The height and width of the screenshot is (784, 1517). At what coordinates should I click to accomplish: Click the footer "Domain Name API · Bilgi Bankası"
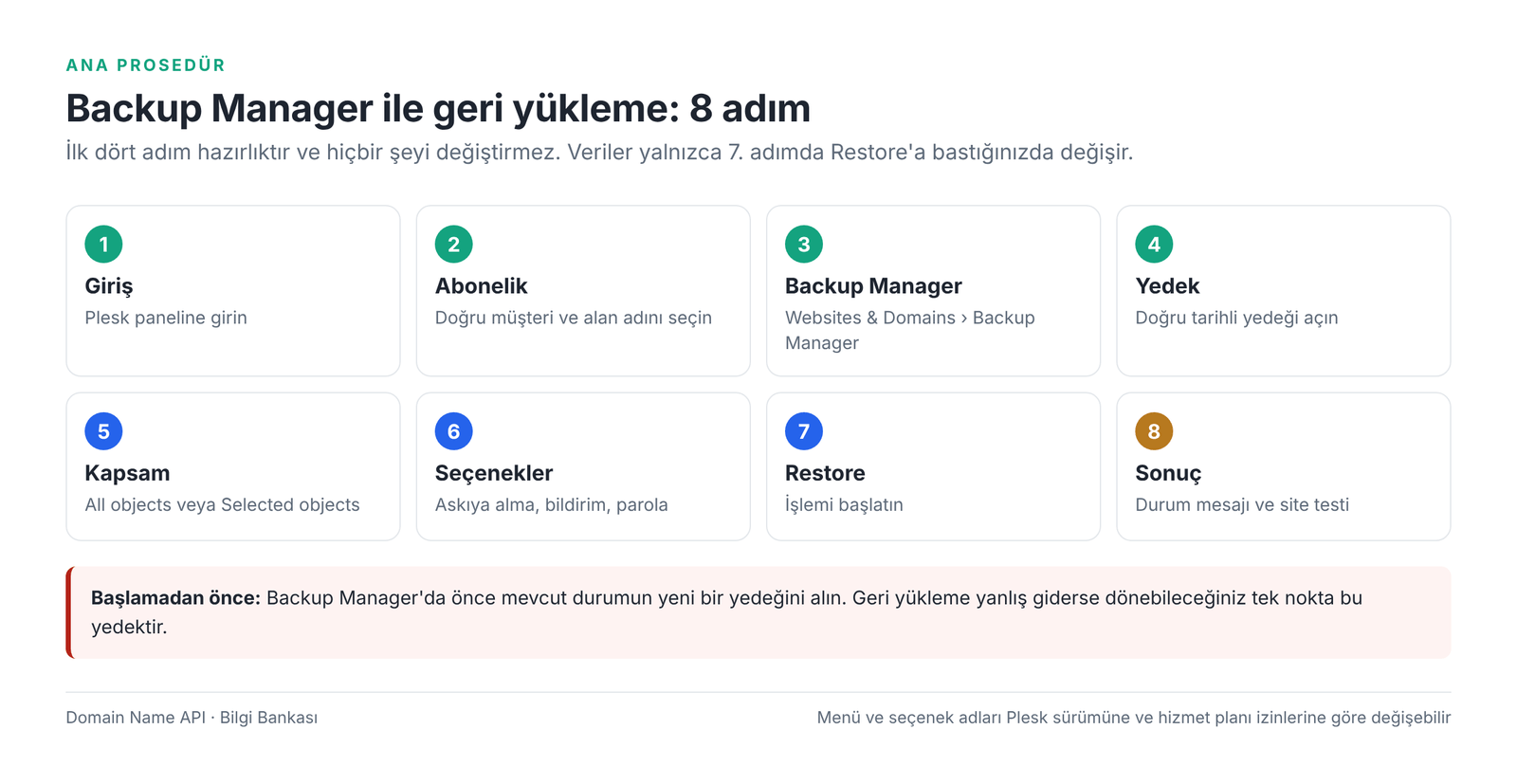(x=192, y=718)
